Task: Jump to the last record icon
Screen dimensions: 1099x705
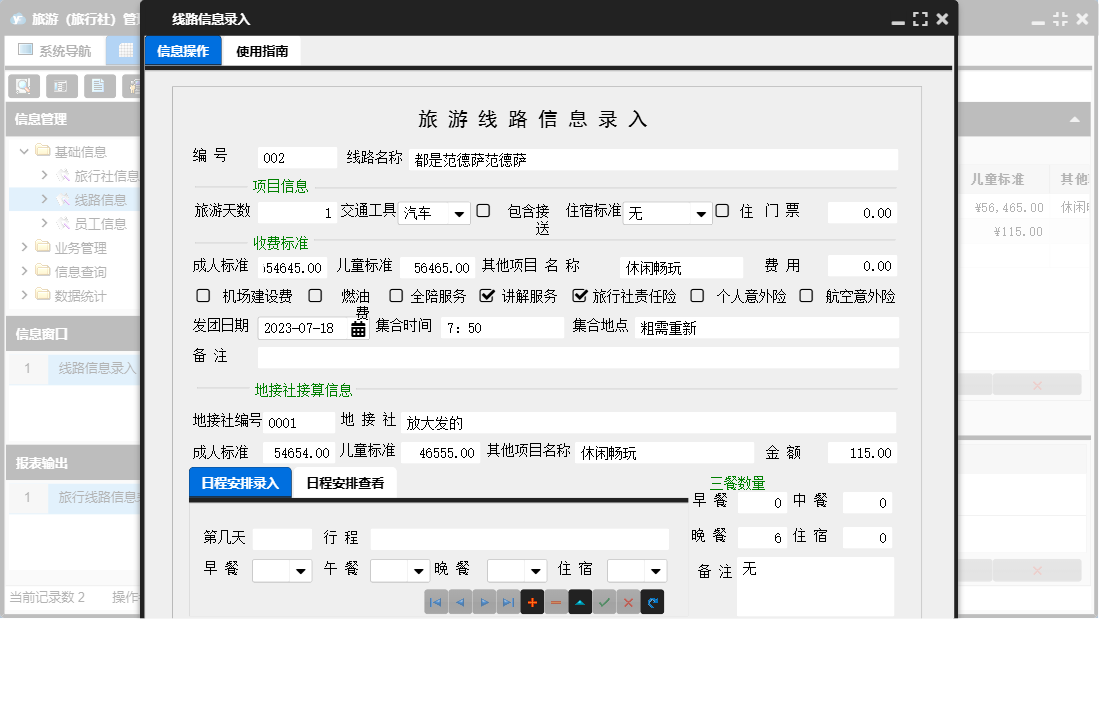Action: (507, 601)
